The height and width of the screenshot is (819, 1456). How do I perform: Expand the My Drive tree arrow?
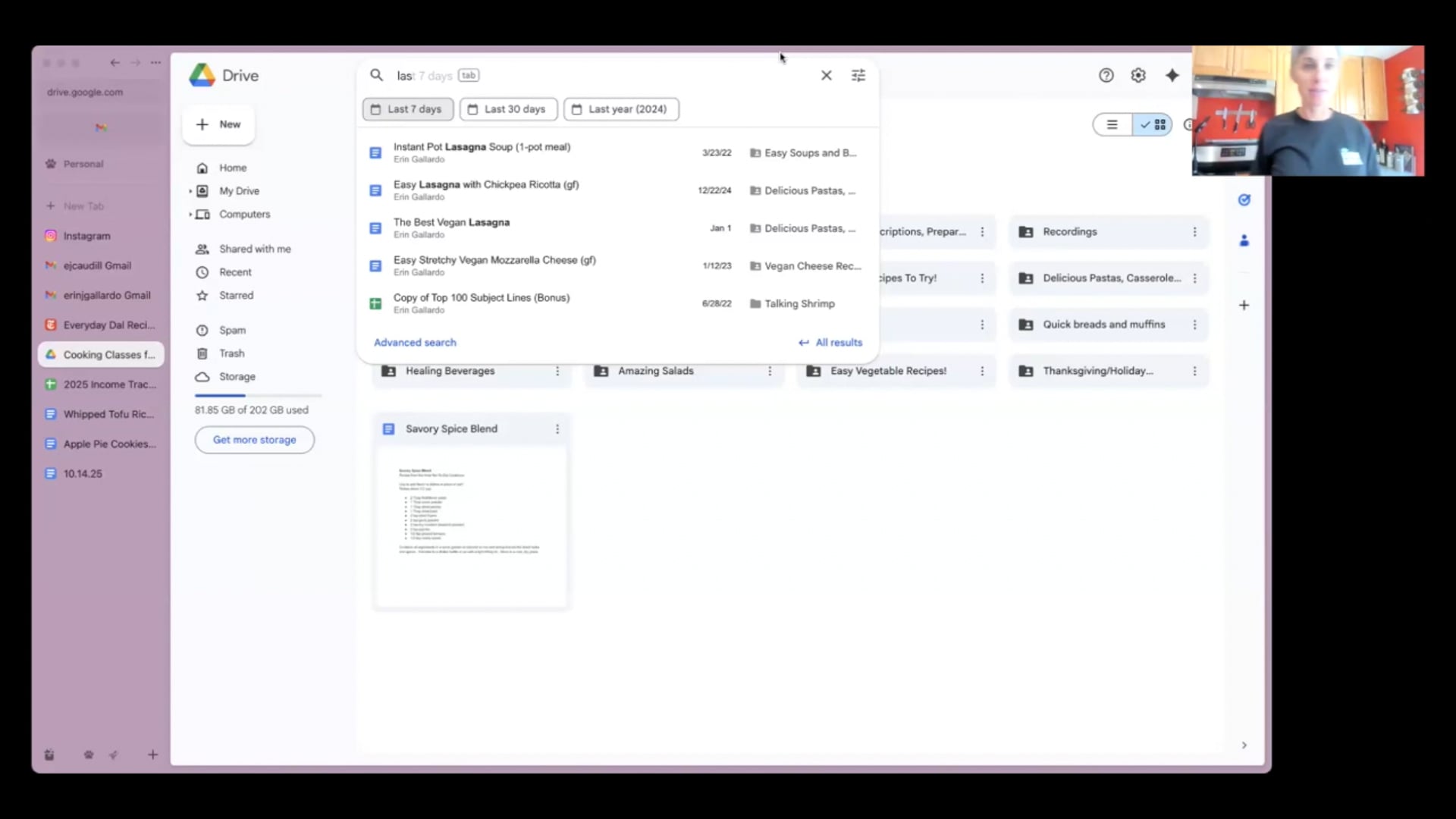(190, 191)
